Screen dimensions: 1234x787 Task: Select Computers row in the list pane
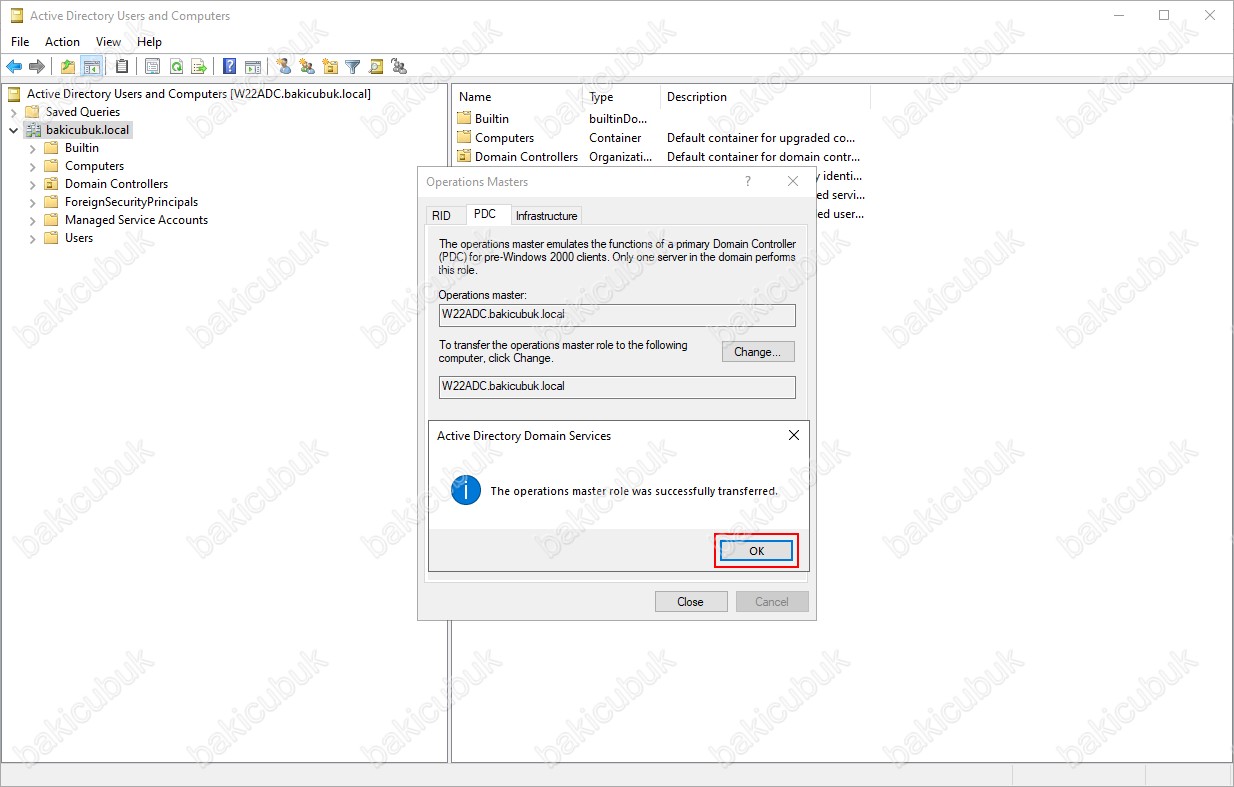pos(660,137)
